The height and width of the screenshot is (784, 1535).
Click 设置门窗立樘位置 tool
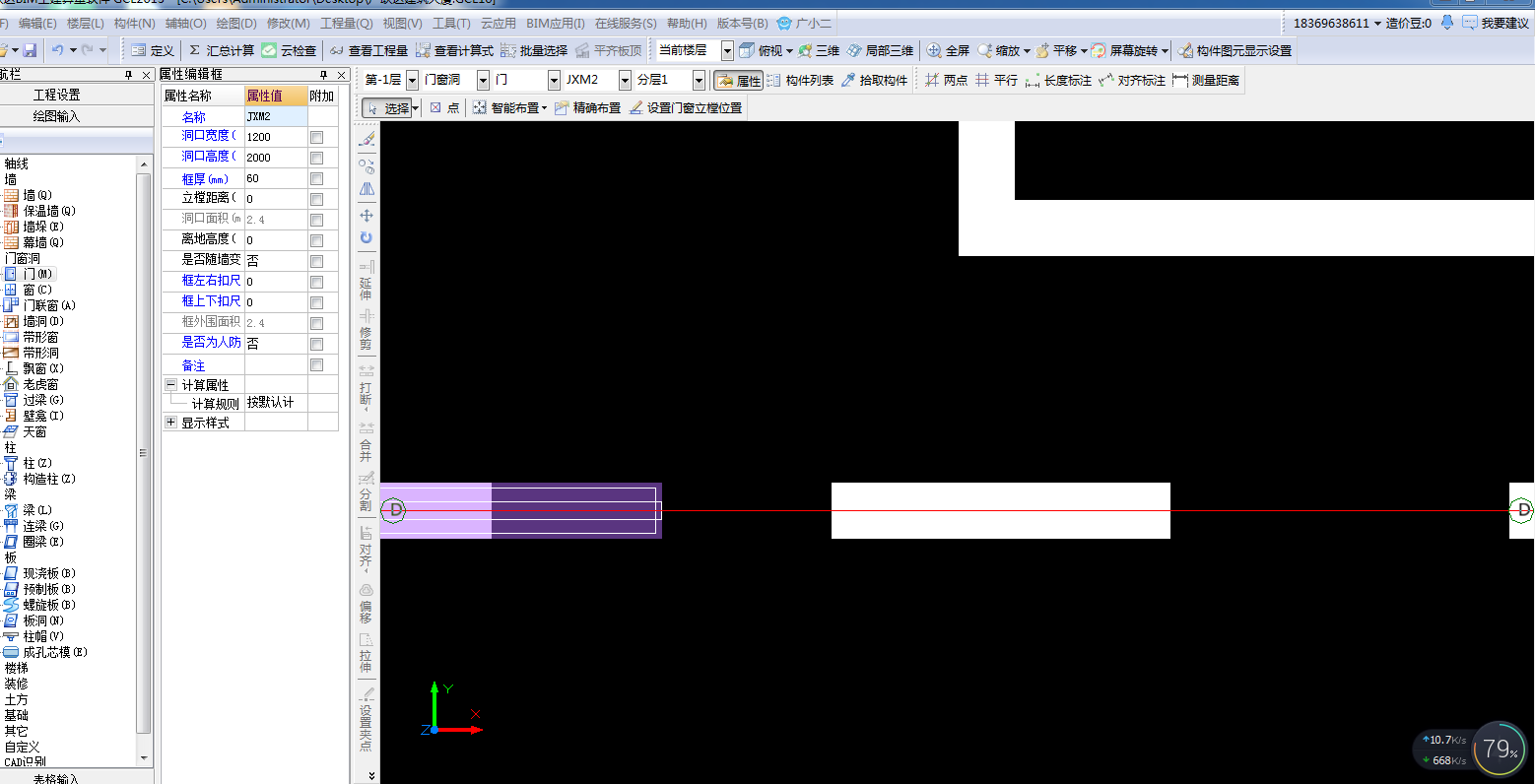click(x=685, y=107)
